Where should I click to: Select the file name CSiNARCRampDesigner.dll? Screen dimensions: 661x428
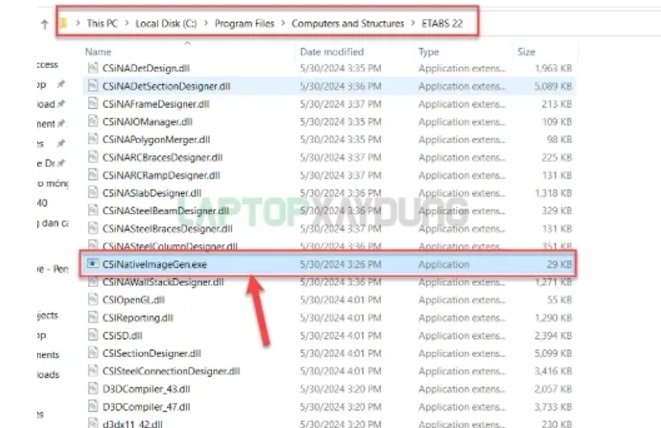coord(161,175)
